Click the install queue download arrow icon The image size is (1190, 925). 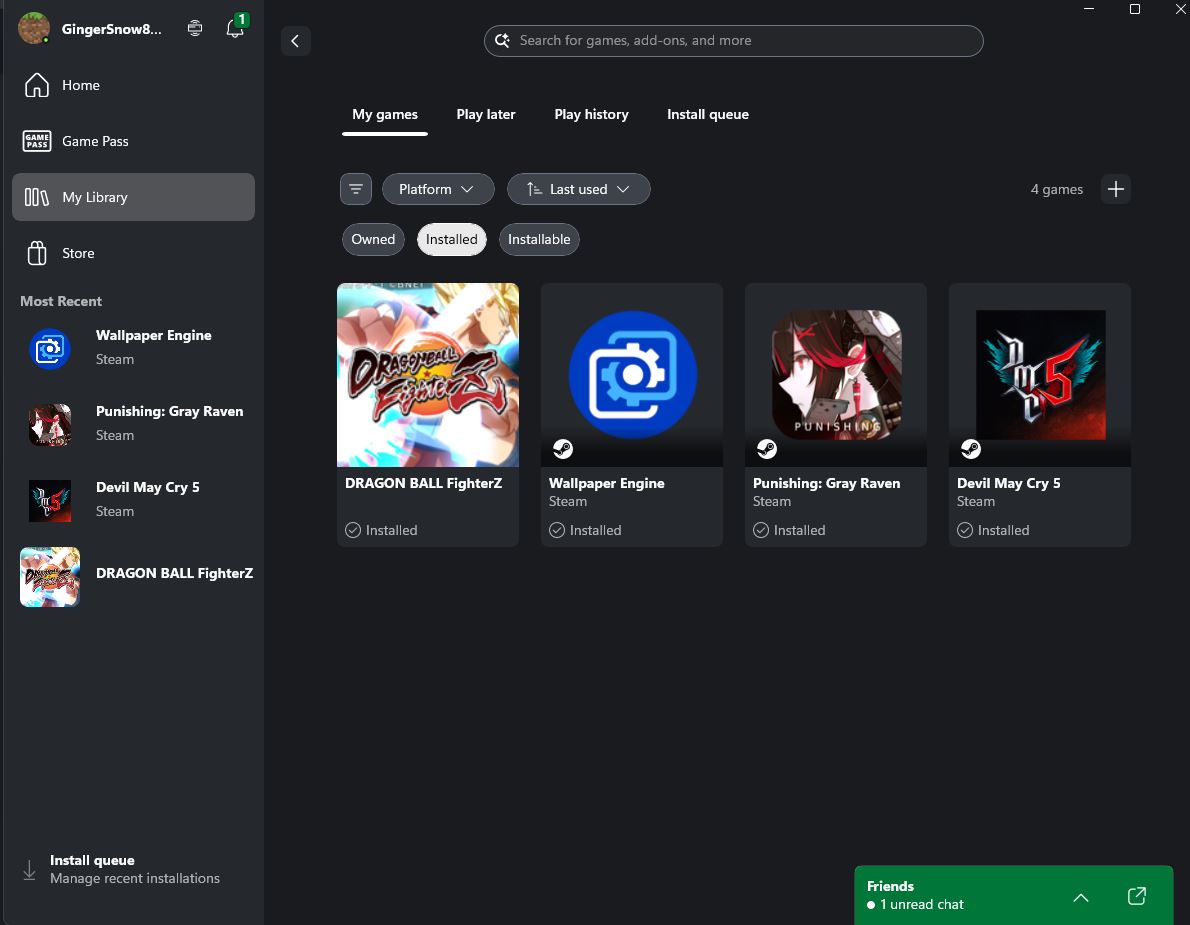coord(29,870)
